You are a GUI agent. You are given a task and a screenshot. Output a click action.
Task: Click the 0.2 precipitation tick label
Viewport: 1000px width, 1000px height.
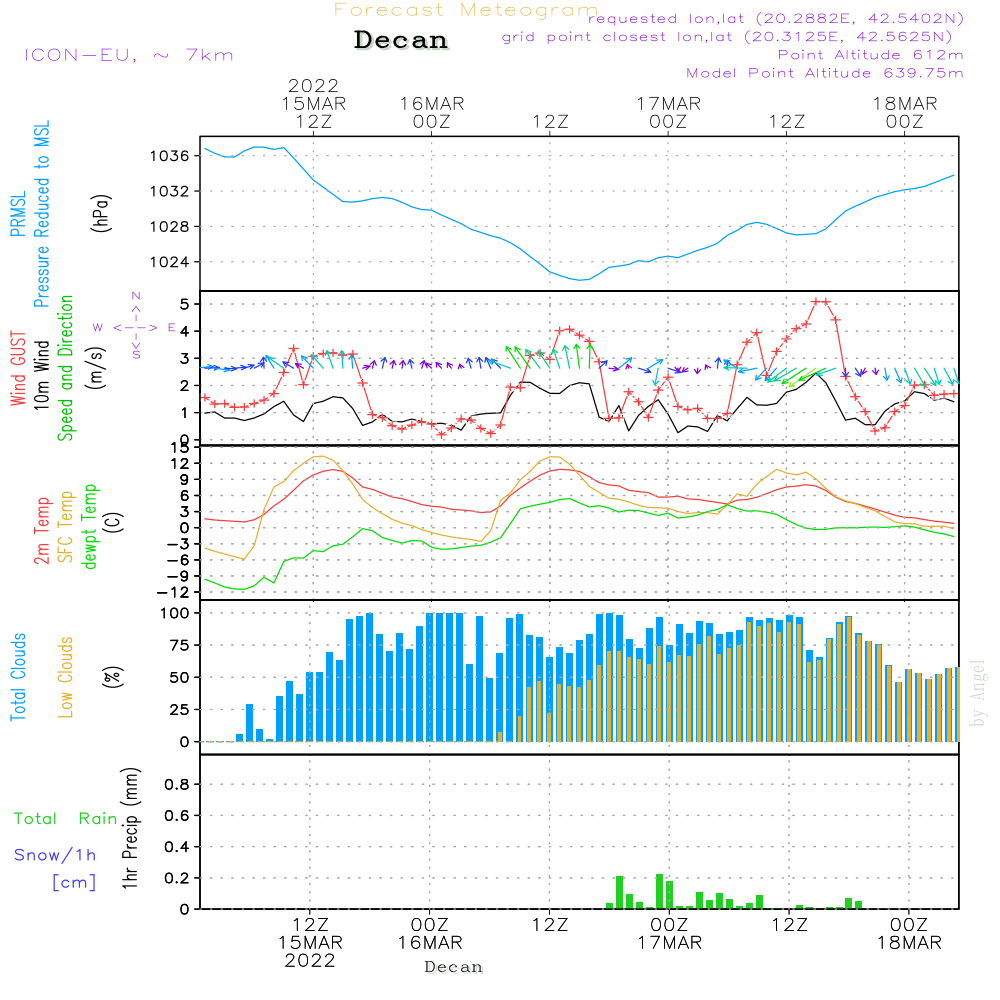click(x=177, y=878)
